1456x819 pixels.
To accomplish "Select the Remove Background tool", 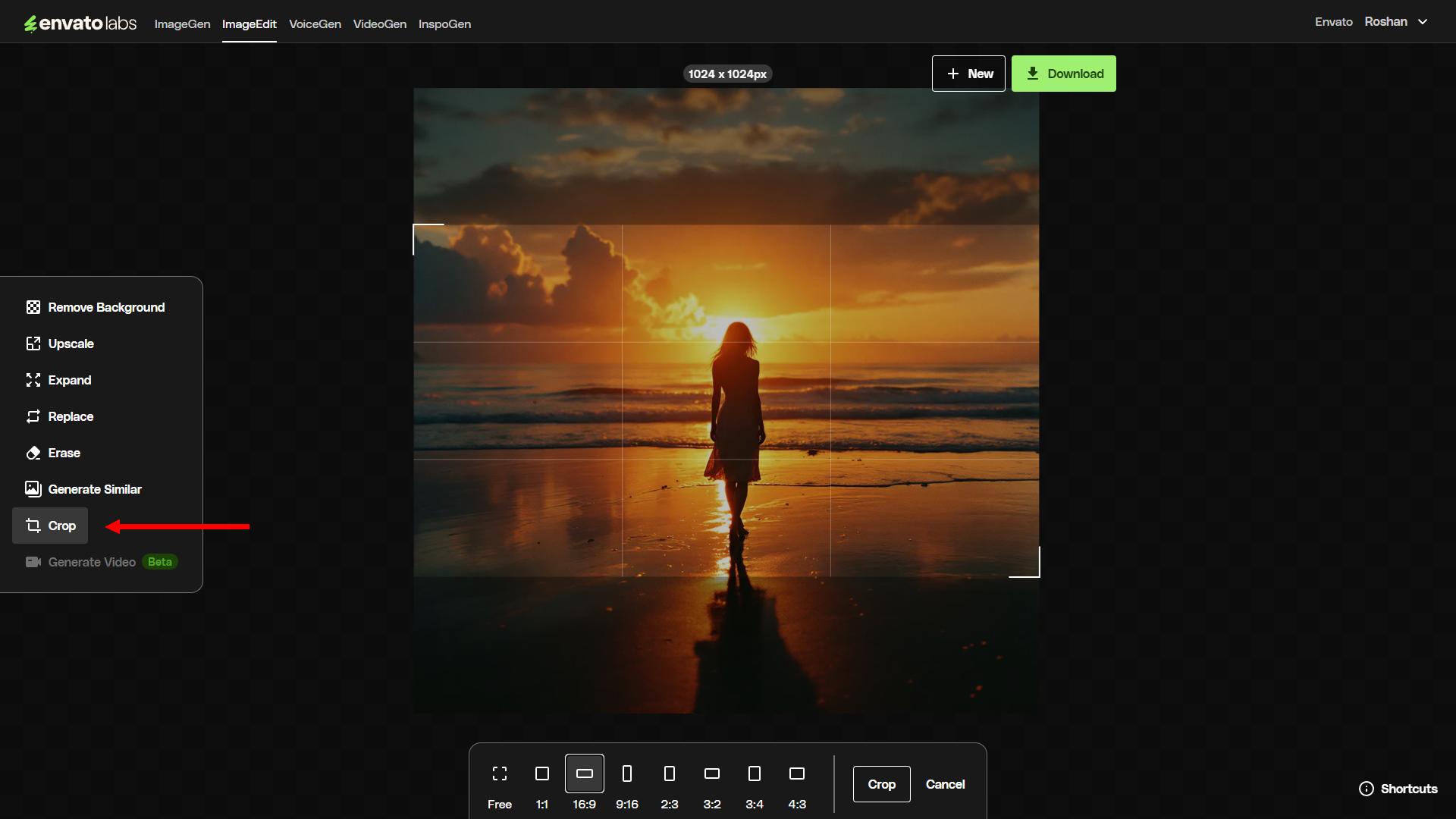I will pos(96,307).
